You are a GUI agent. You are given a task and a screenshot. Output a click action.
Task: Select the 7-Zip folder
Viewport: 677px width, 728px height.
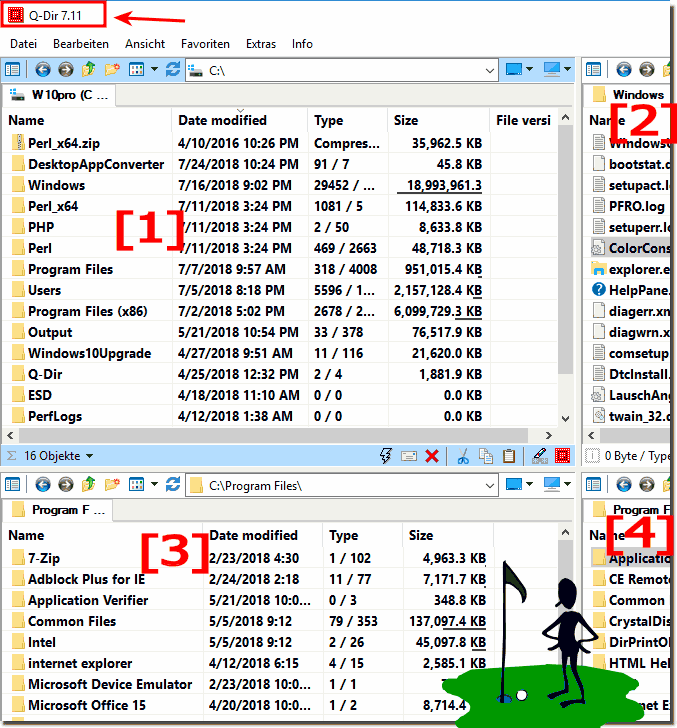tap(44, 558)
